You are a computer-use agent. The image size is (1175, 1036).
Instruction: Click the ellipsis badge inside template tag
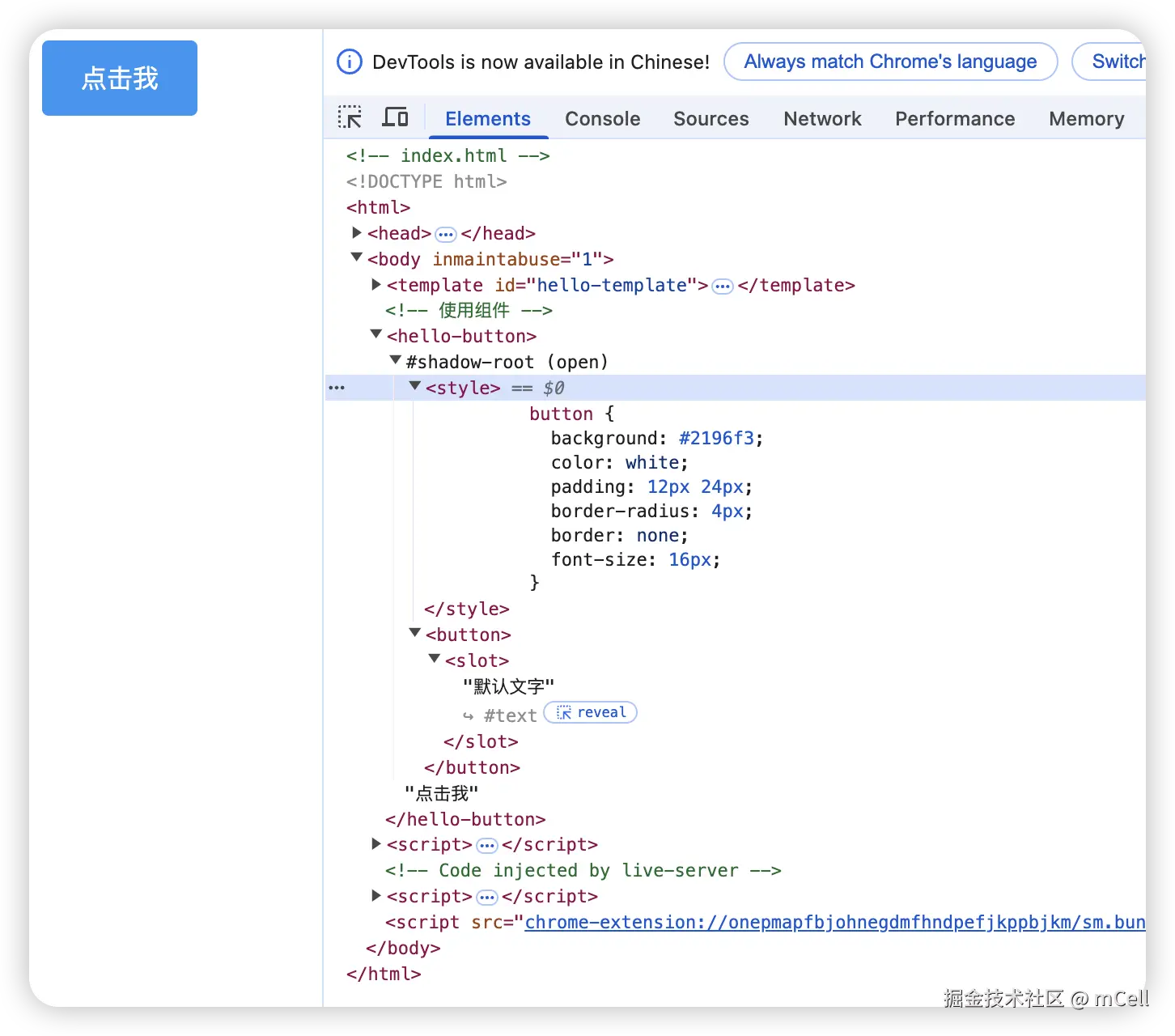point(723,287)
